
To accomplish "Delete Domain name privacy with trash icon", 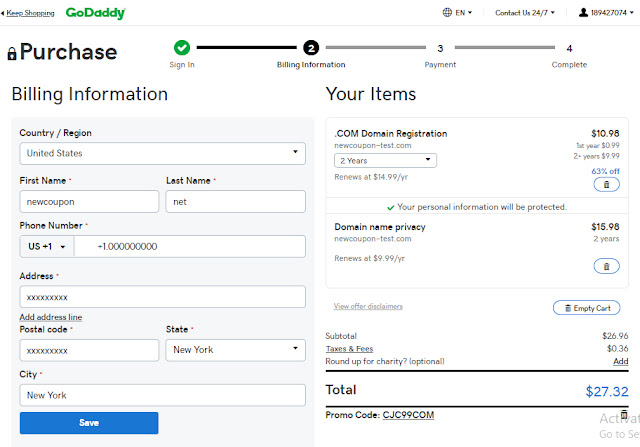I will (x=606, y=266).
